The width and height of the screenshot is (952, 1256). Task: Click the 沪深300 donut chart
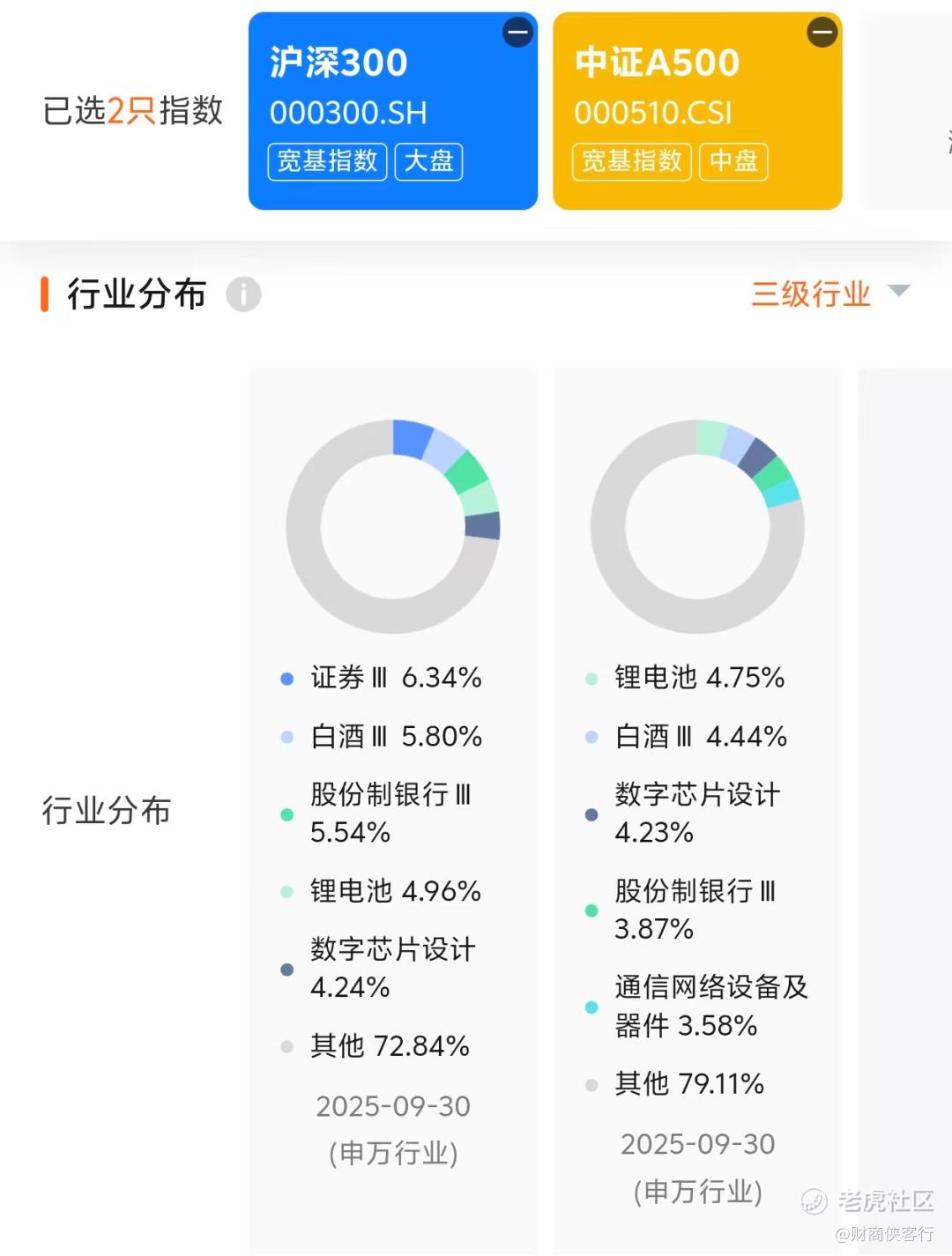coord(393,526)
